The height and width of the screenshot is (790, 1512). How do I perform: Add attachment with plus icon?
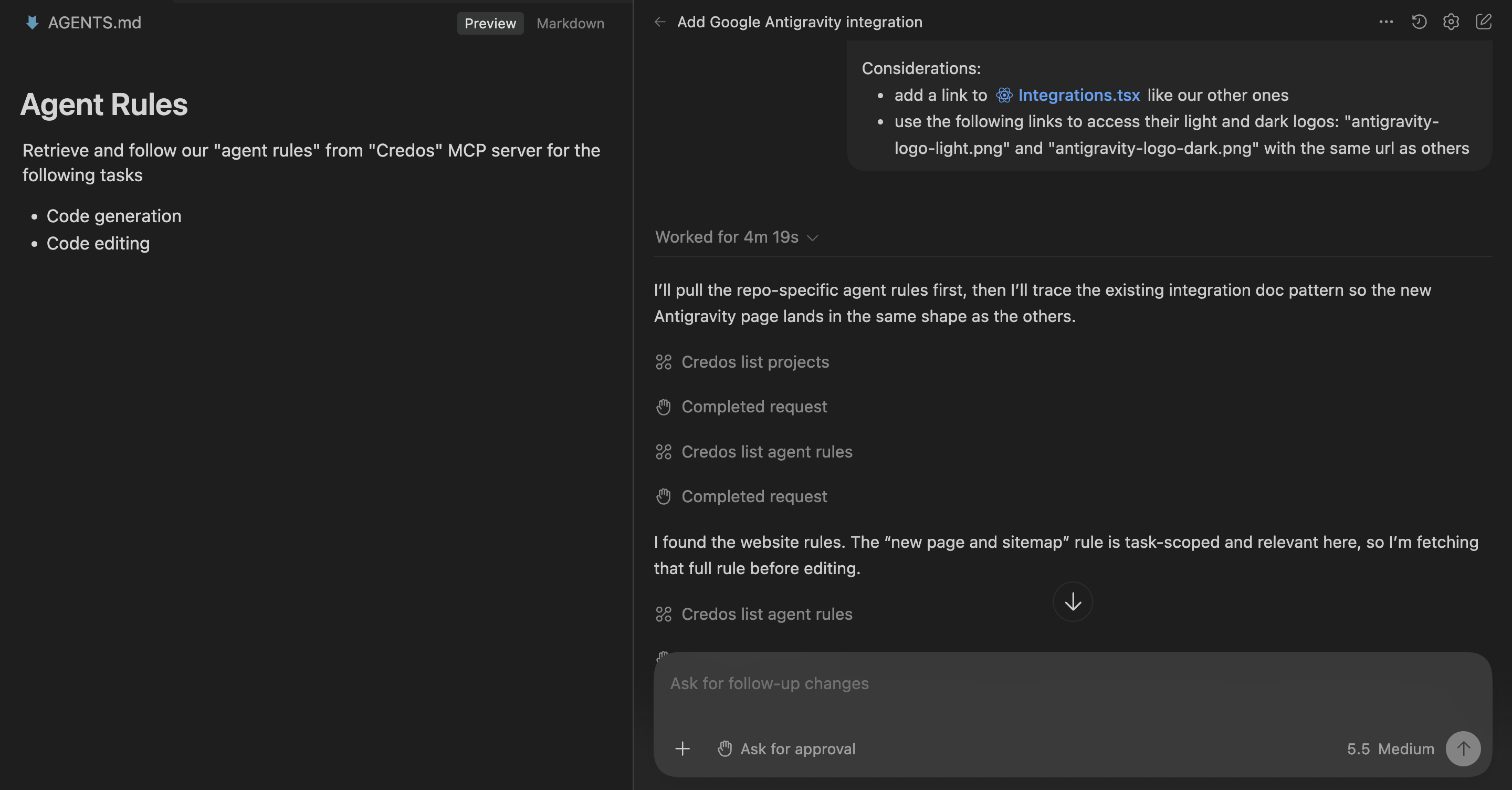tap(682, 749)
